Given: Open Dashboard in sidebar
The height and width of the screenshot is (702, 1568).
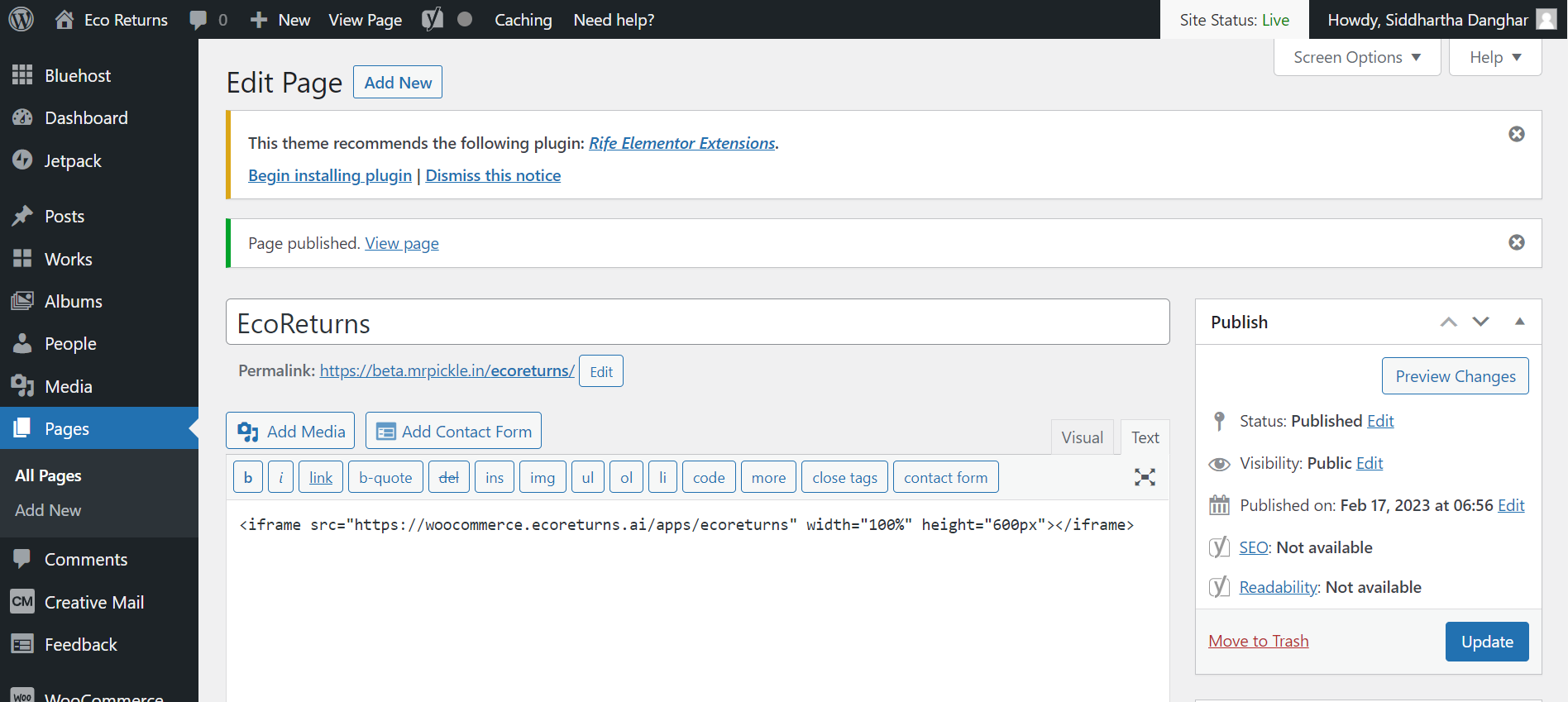Looking at the screenshot, I should click(x=99, y=117).
